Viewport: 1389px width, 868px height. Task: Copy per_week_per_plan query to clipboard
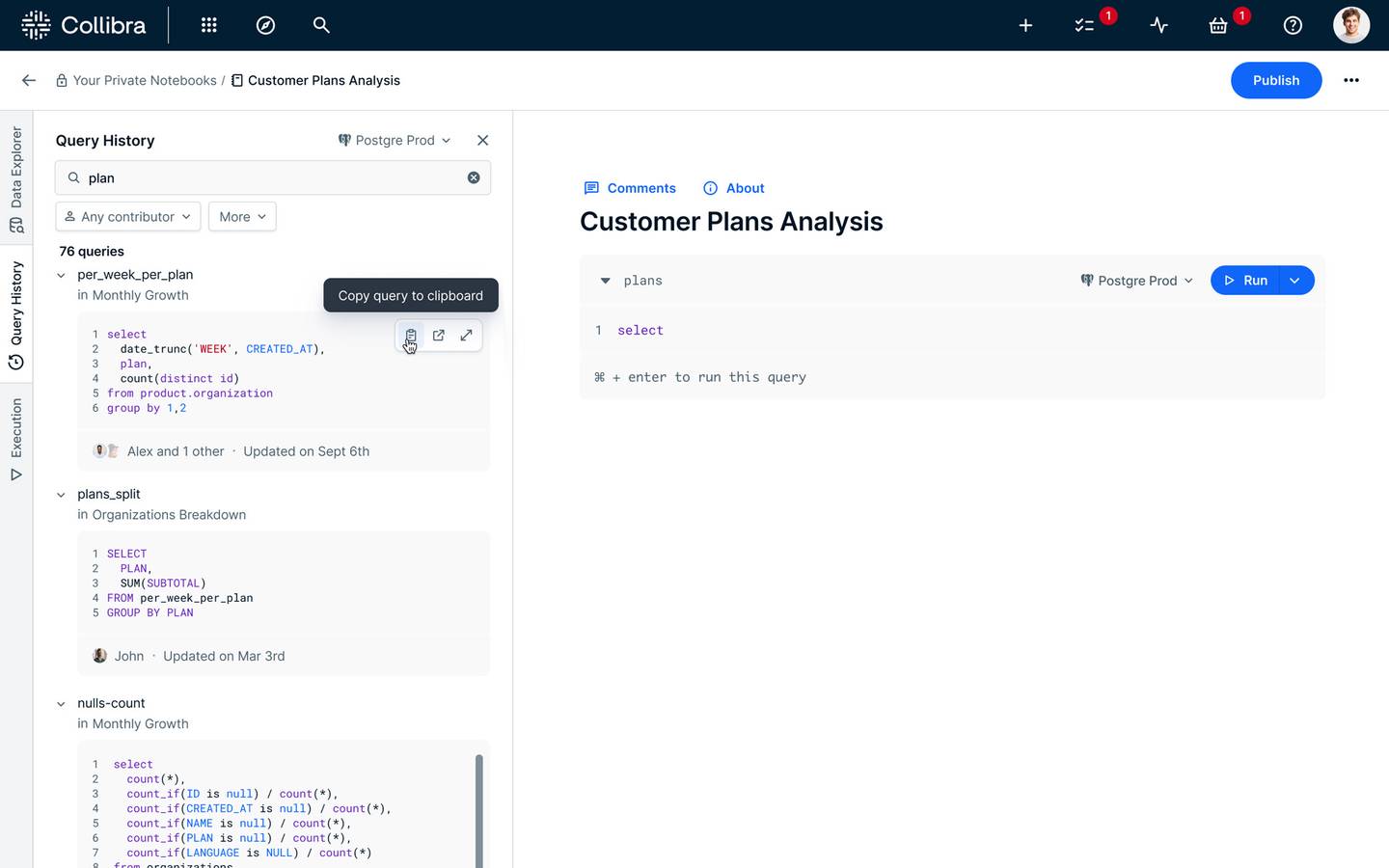pyautogui.click(x=411, y=336)
